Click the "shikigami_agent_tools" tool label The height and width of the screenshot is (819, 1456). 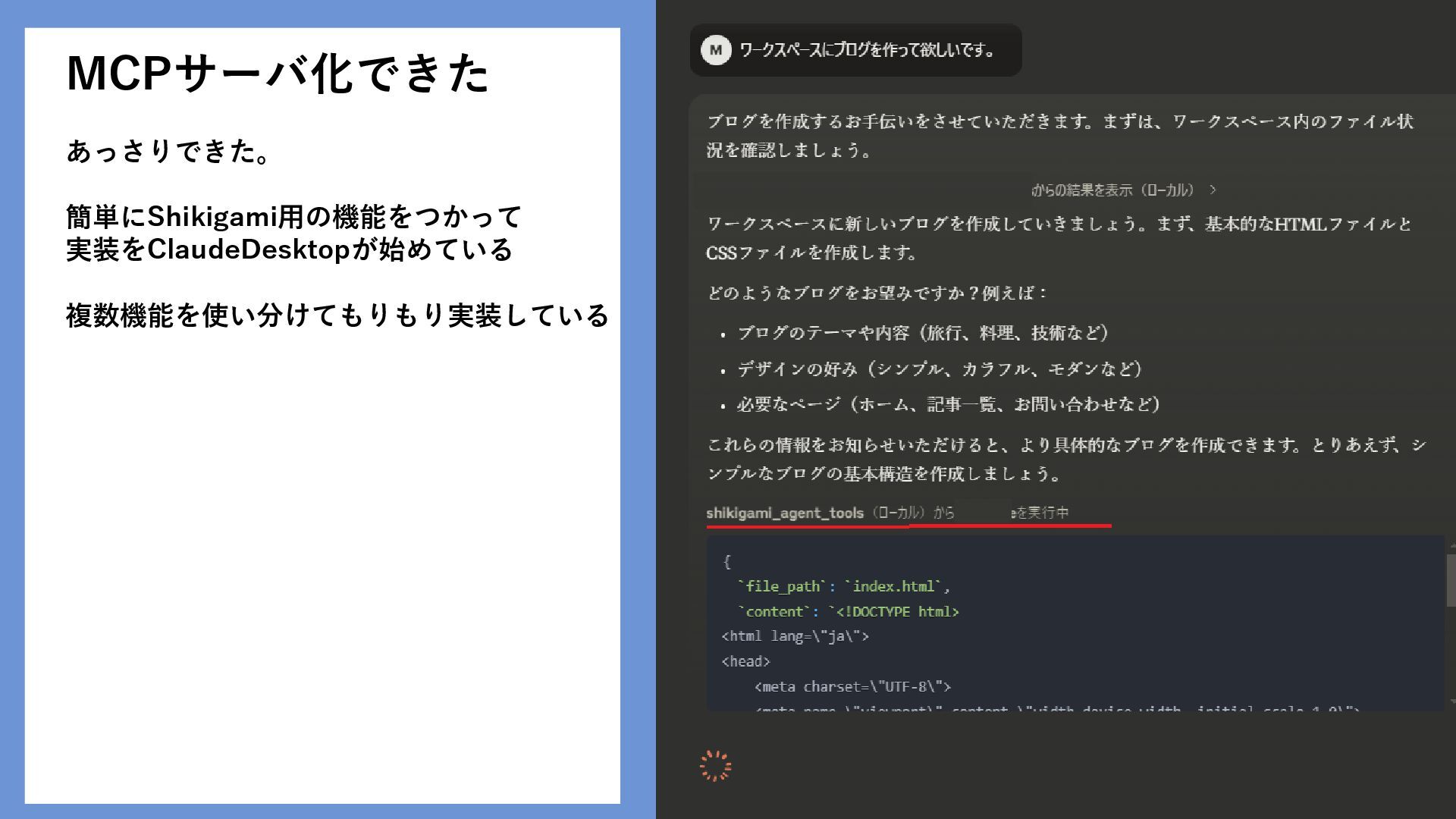(785, 513)
